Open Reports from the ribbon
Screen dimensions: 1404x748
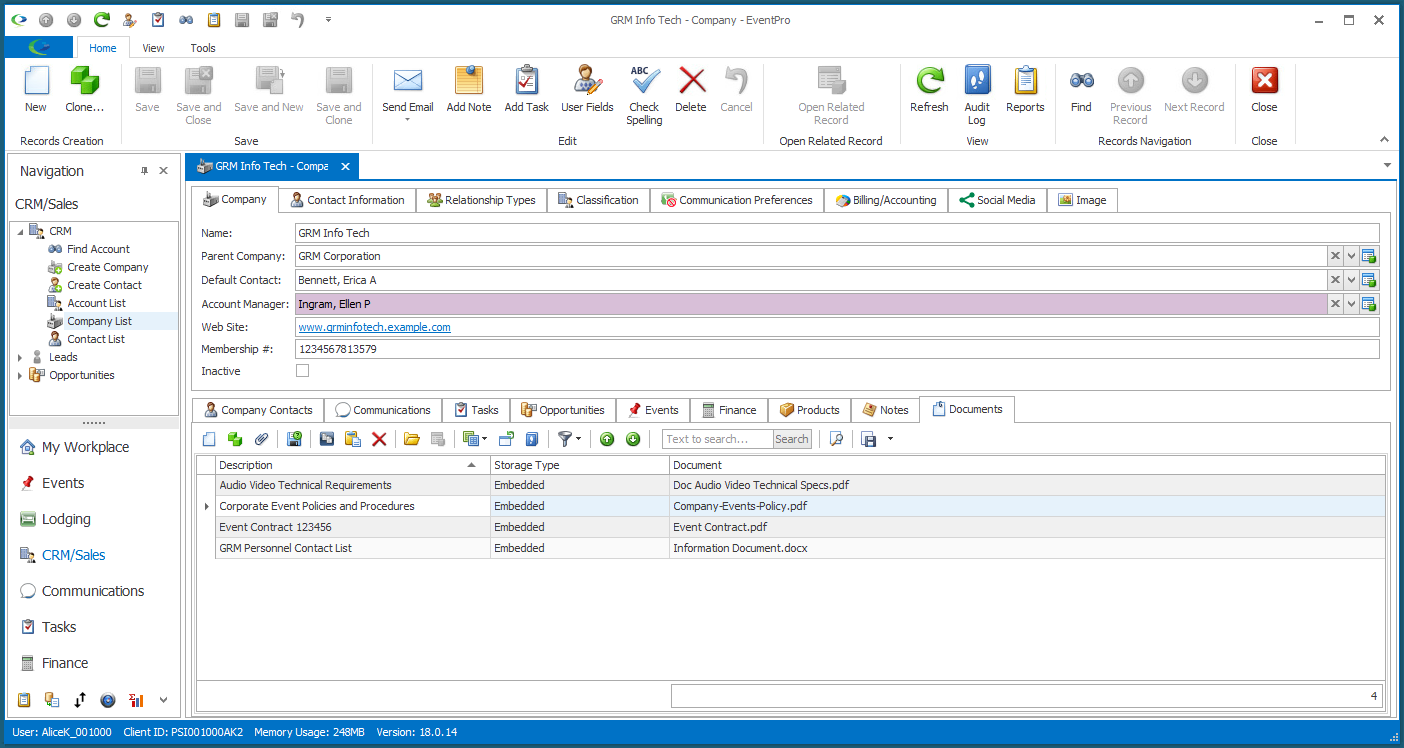pos(1025,90)
